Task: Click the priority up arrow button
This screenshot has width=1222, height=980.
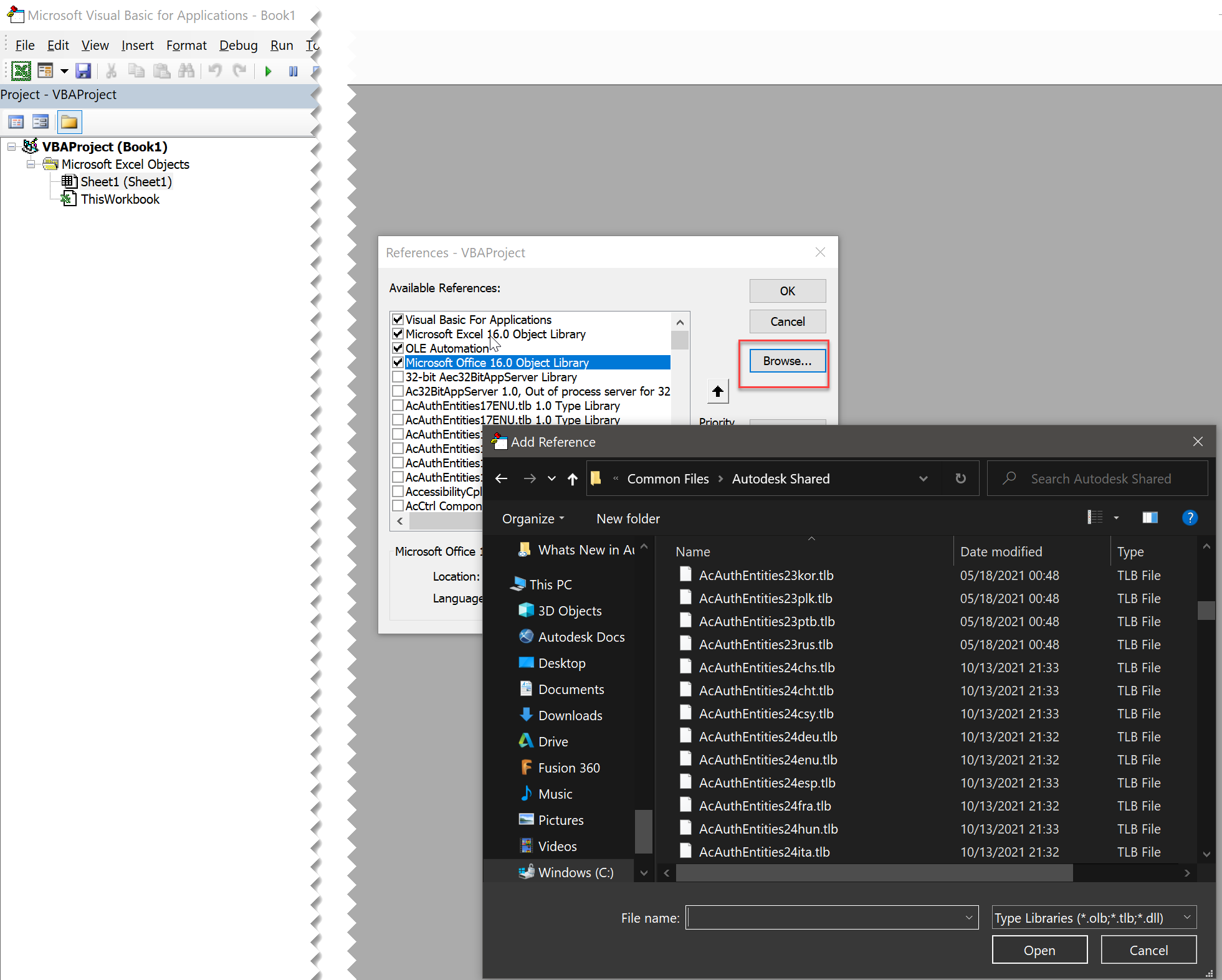Action: (x=717, y=391)
